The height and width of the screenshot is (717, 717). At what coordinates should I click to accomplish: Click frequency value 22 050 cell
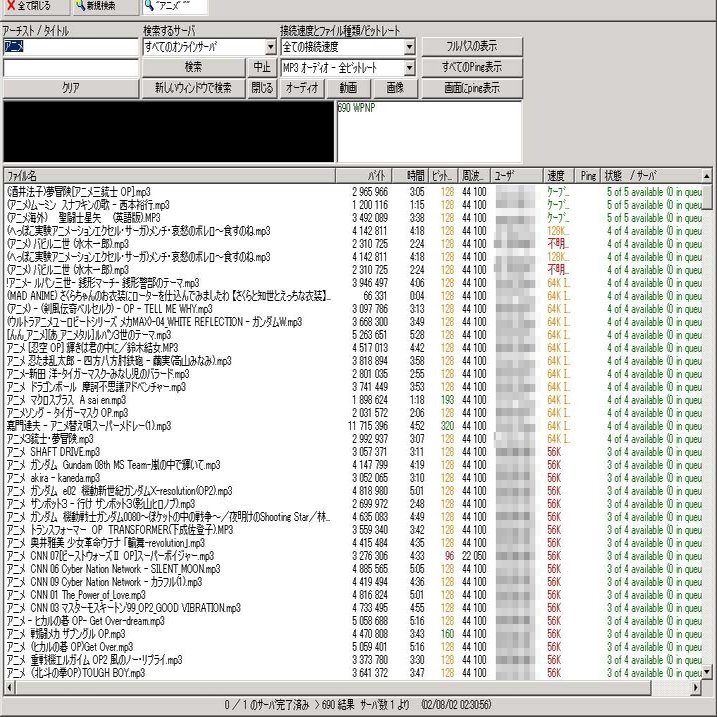[x=474, y=556]
